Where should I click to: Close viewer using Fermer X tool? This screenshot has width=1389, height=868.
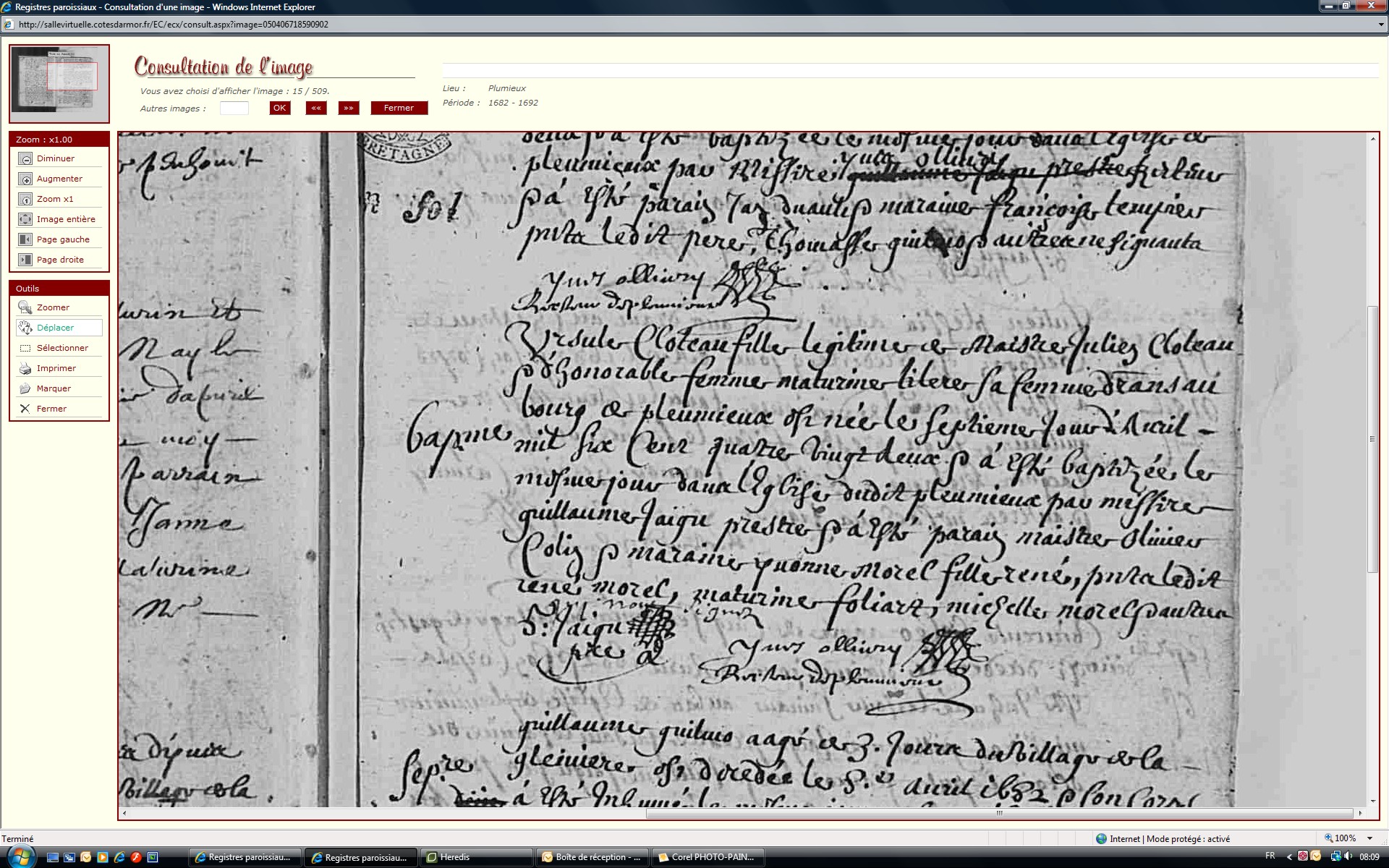pos(25,409)
